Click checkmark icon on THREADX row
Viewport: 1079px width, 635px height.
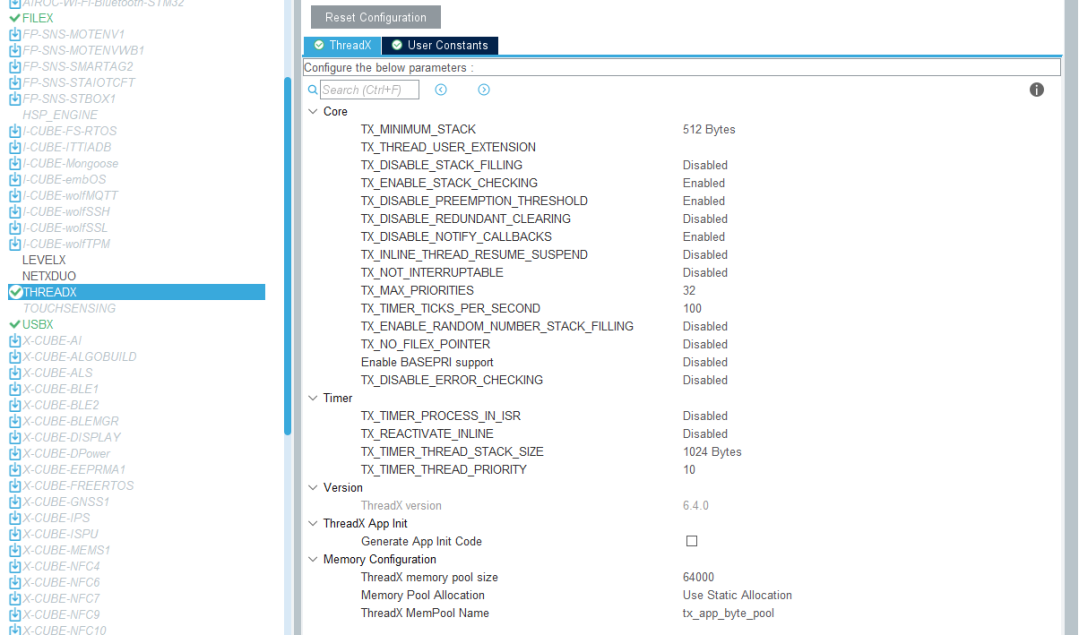pos(15,292)
